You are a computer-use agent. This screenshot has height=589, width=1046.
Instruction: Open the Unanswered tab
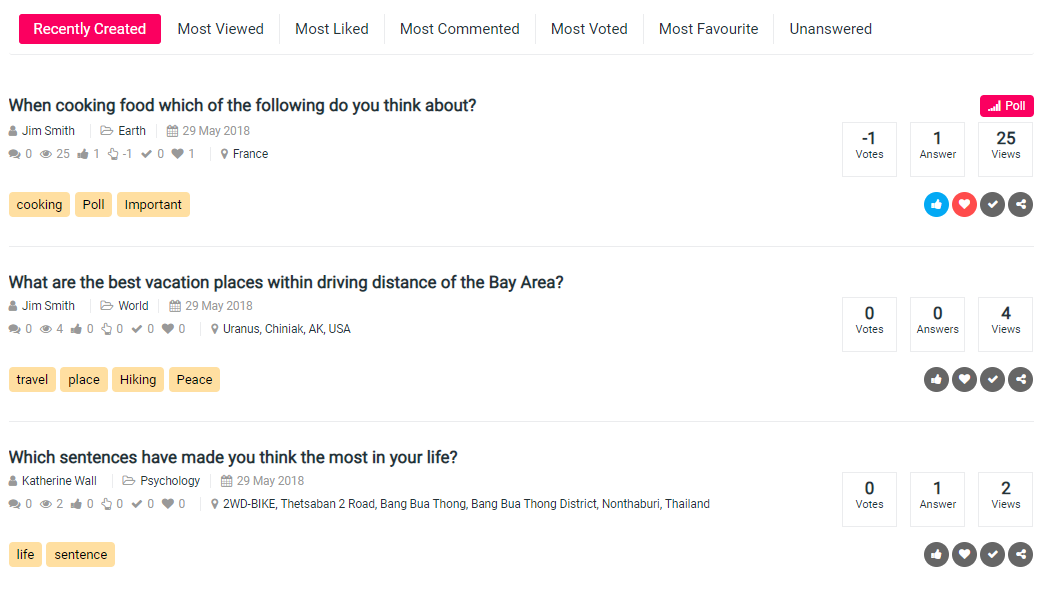tap(830, 29)
